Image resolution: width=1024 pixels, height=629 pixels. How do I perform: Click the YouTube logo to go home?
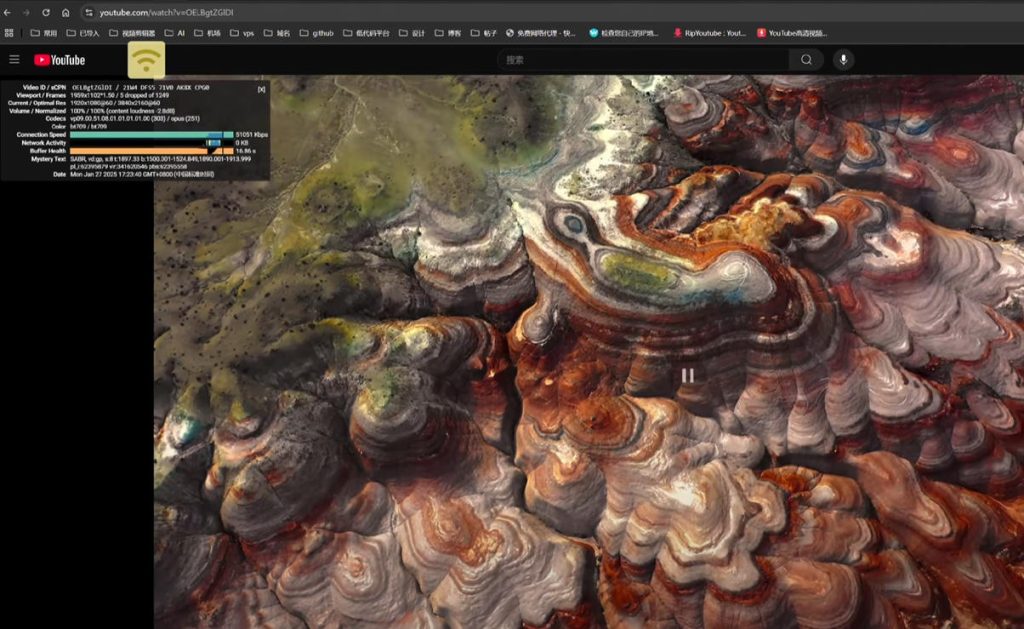pyautogui.click(x=59, y=60)
